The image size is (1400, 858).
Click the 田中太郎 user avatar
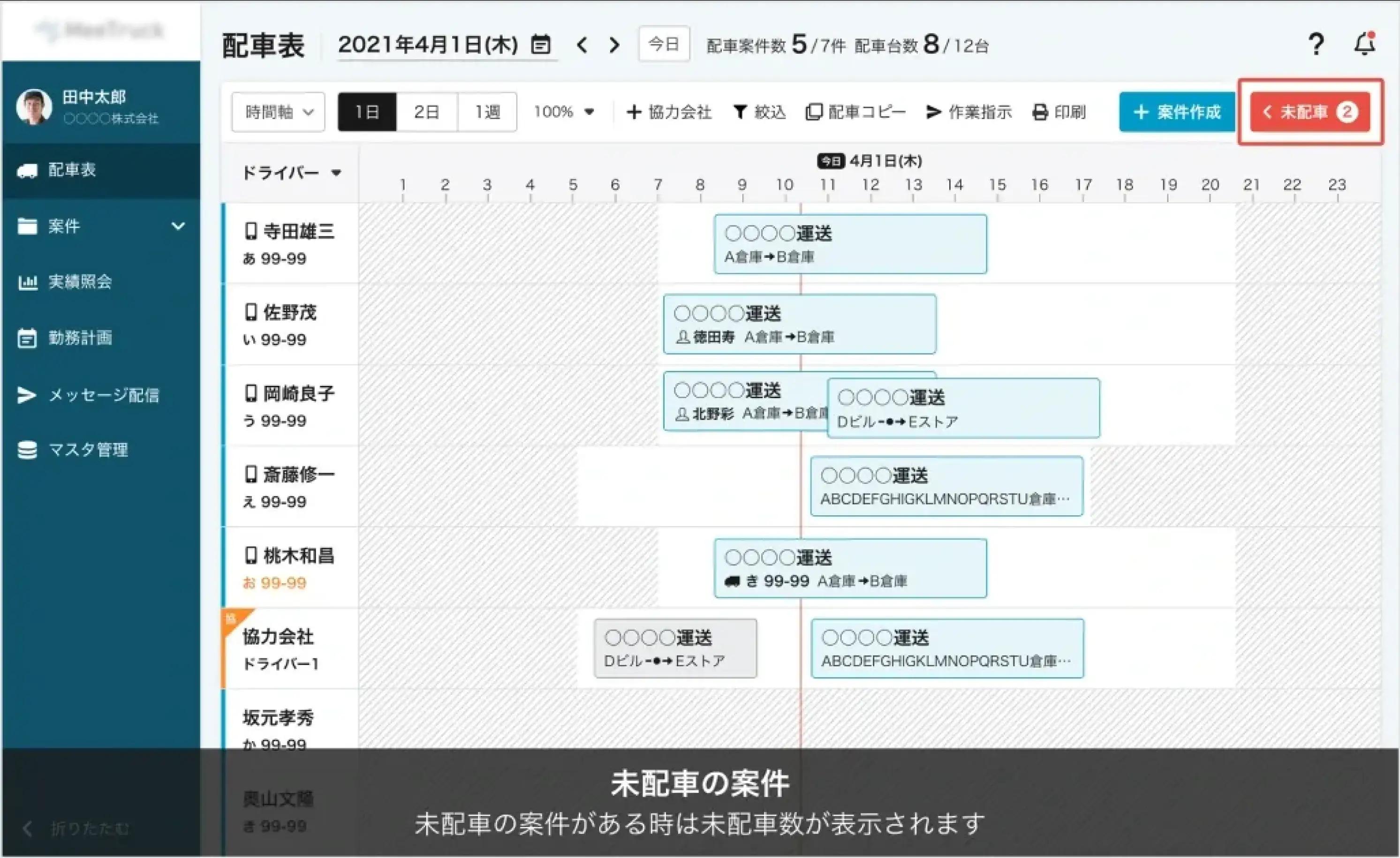click(33, 107)
